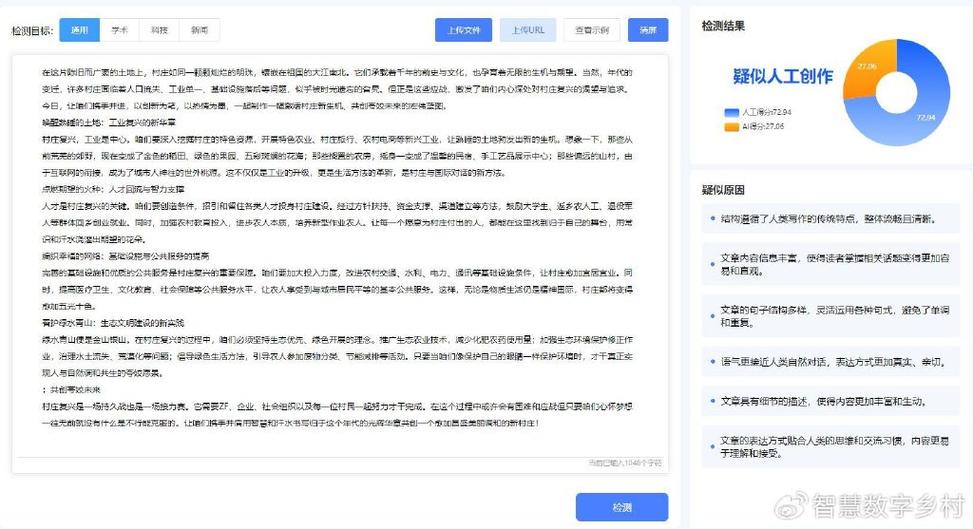The height and width of the screenshot is (529, 973).
Task: Click the 疑似原因 section title
Action: click(723, 190)
